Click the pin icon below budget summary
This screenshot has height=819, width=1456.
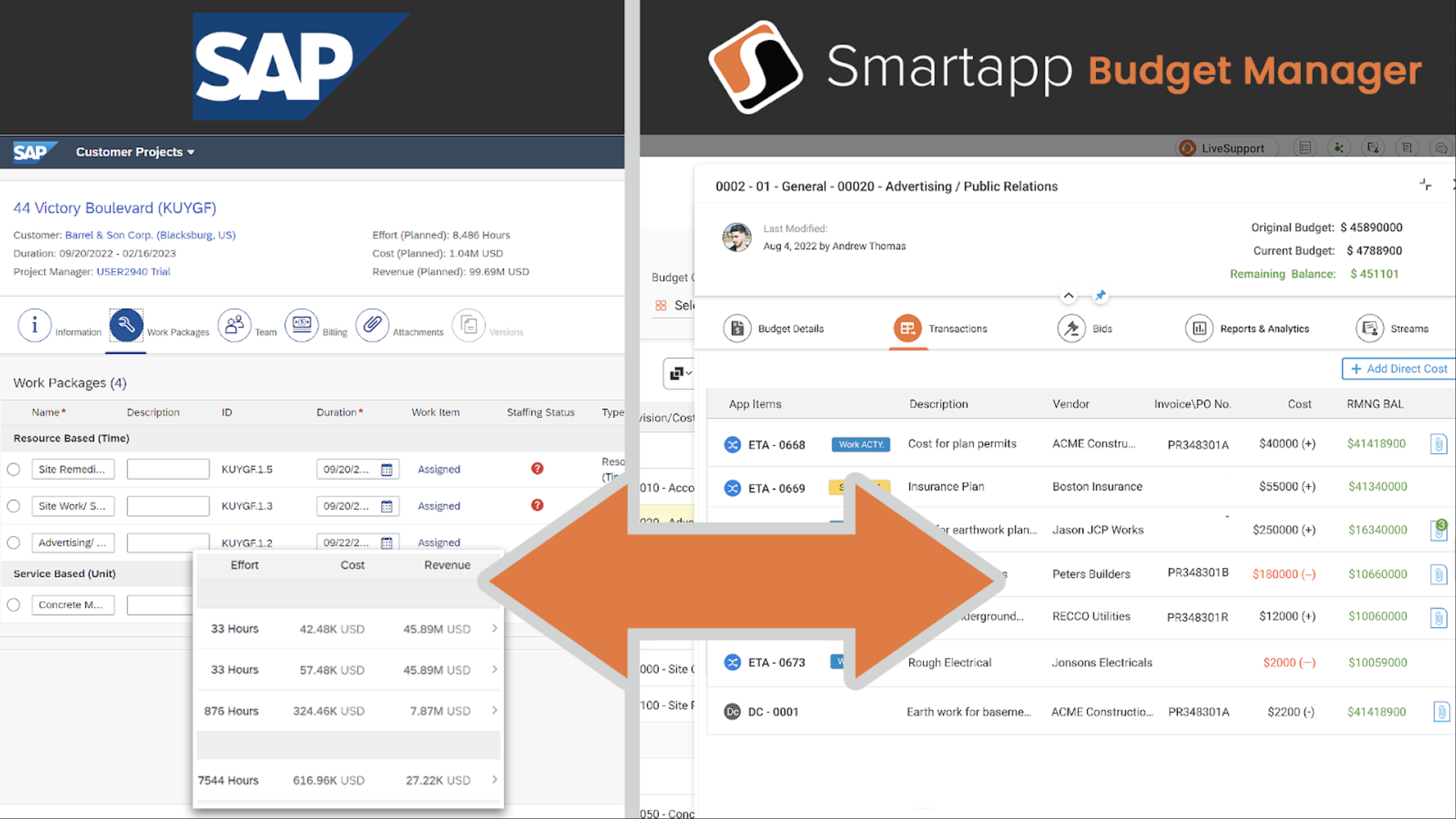coord(1100,296)
